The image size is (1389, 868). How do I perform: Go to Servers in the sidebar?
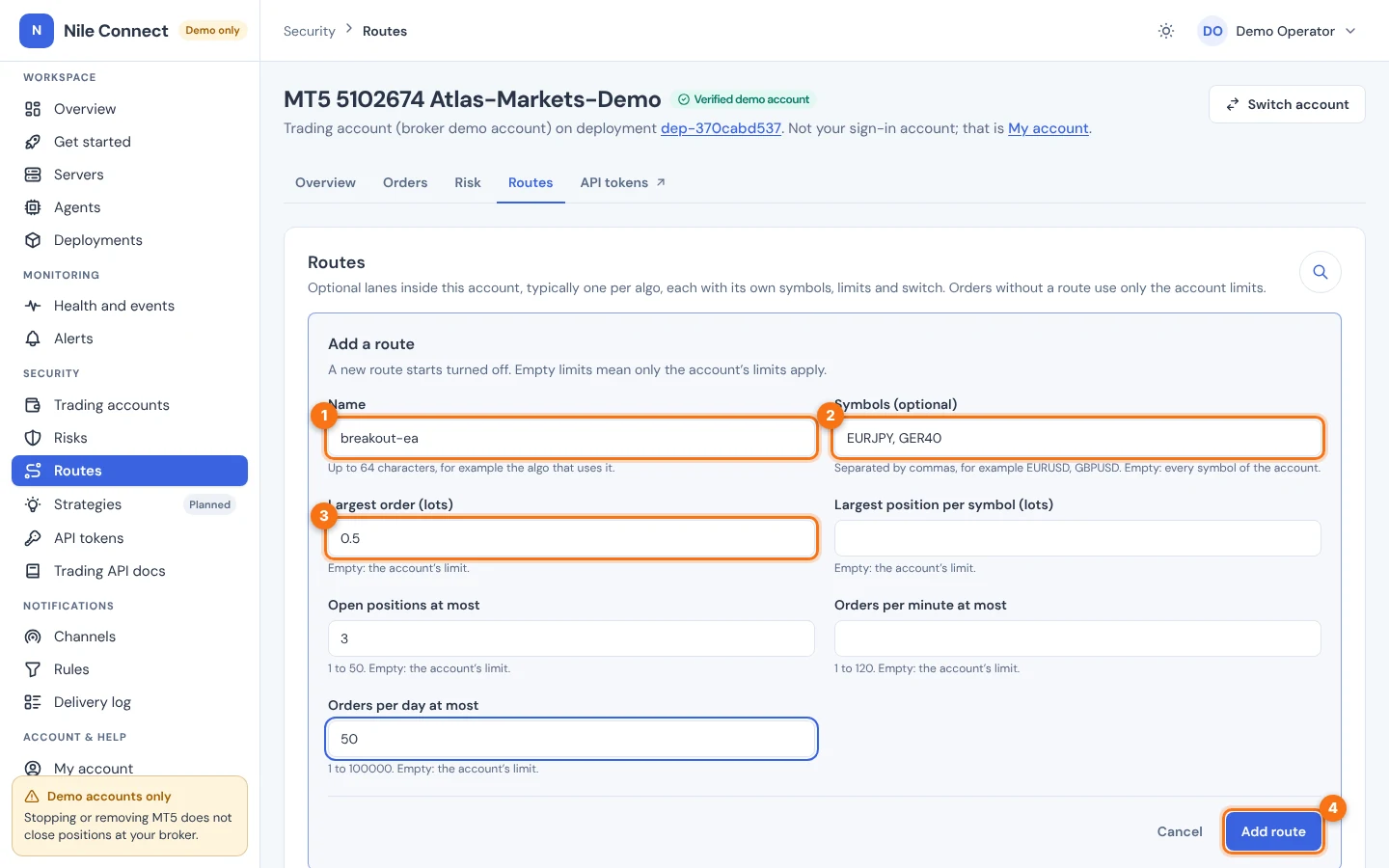point(129,175)
